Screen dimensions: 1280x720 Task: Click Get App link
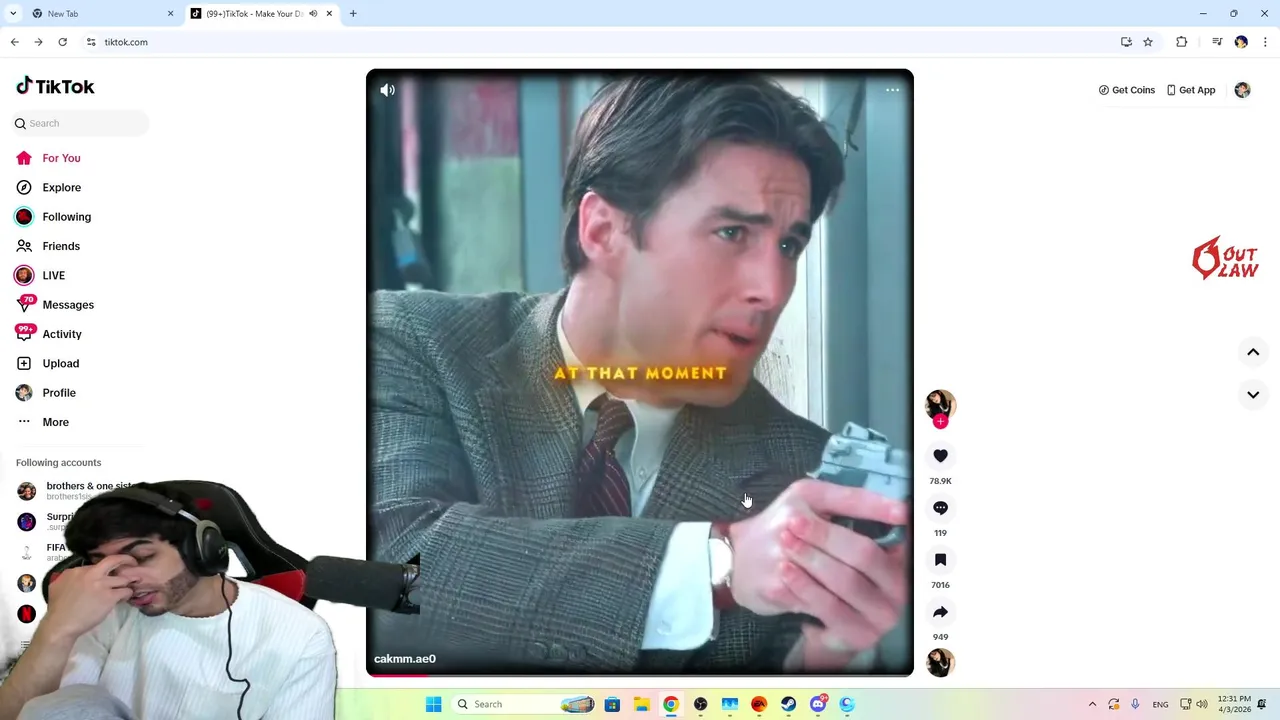1190,90
